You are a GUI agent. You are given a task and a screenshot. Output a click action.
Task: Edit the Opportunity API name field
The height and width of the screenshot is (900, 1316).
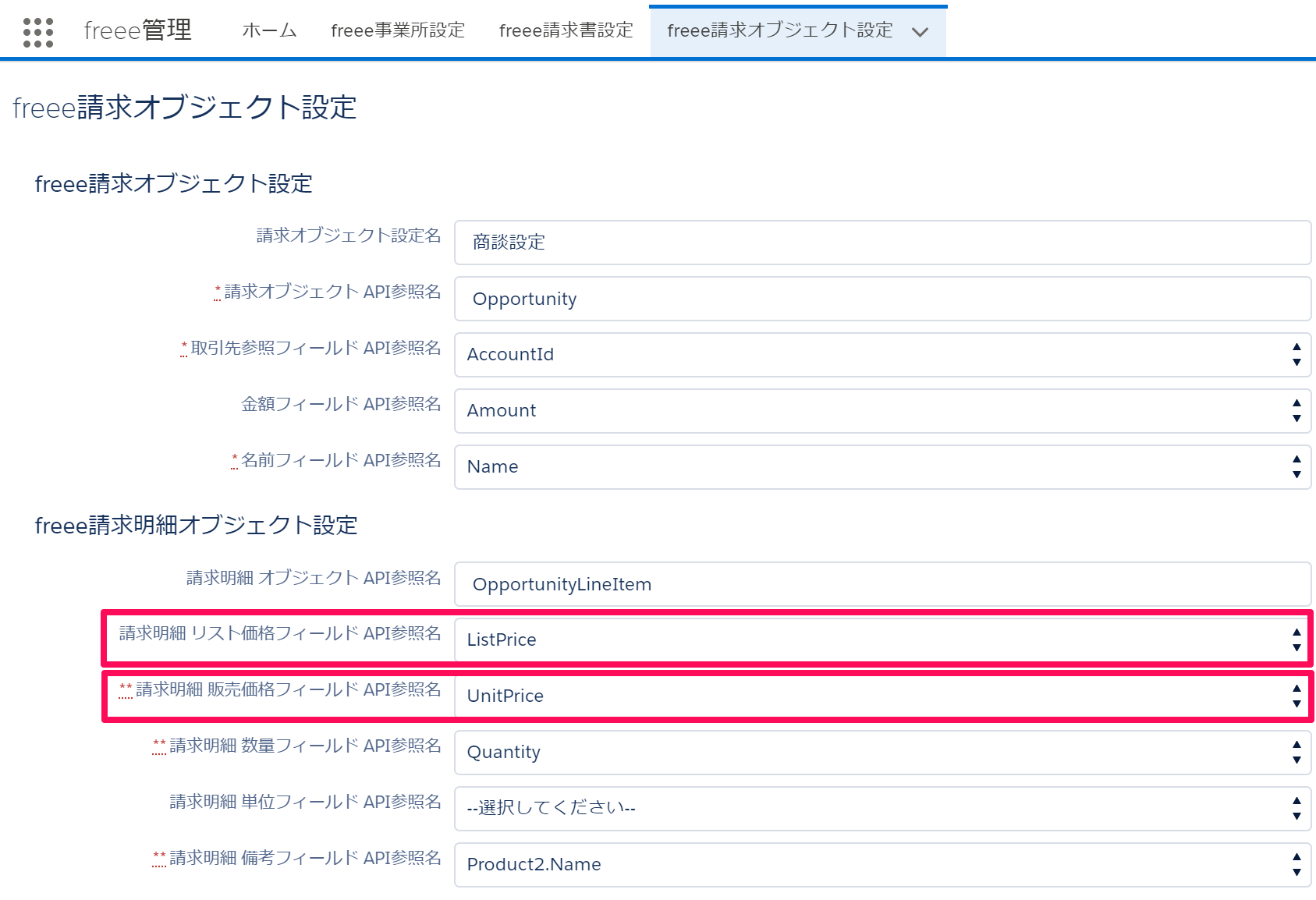(882, 299)
